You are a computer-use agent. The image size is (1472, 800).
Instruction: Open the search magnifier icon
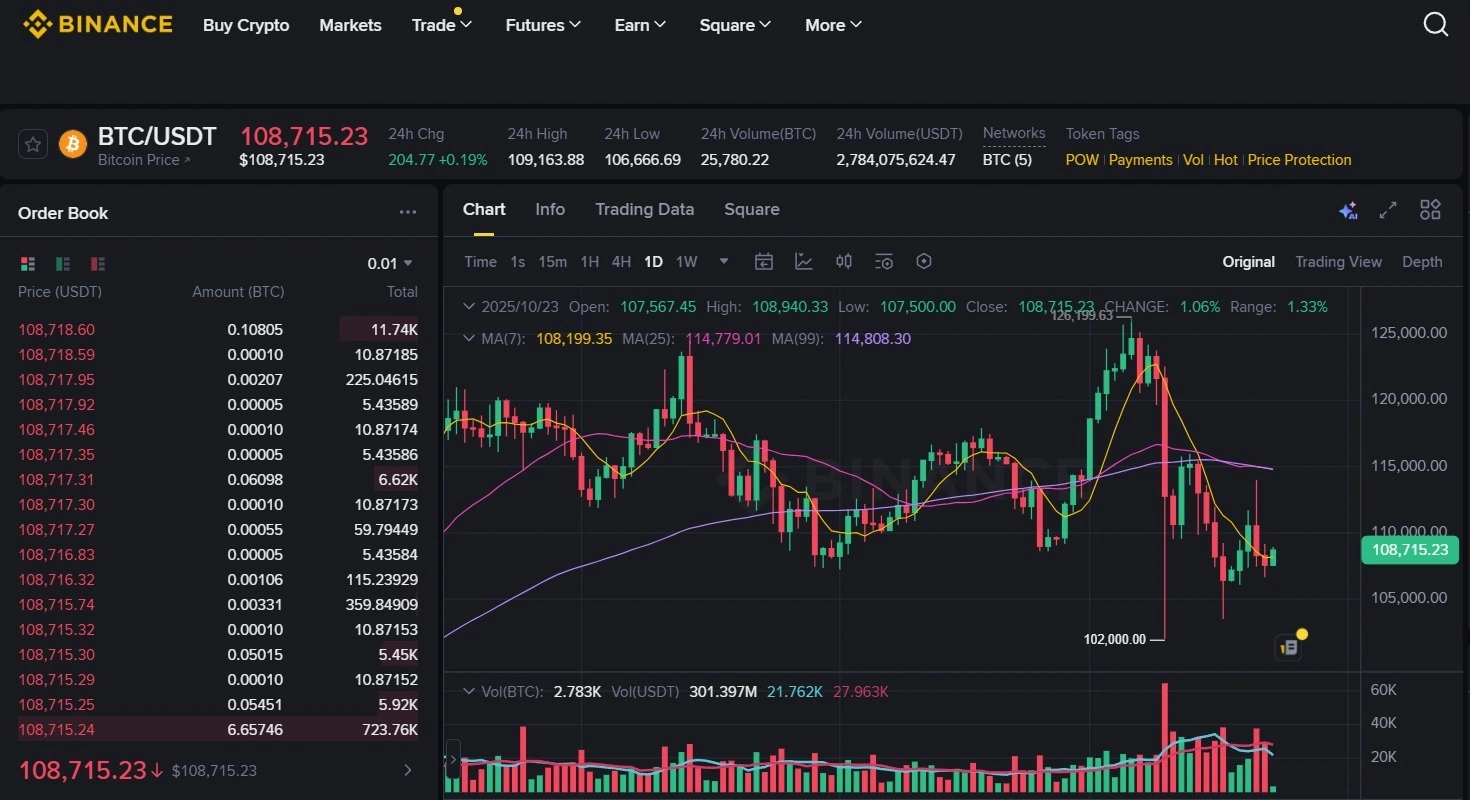tap(1435, 25)
